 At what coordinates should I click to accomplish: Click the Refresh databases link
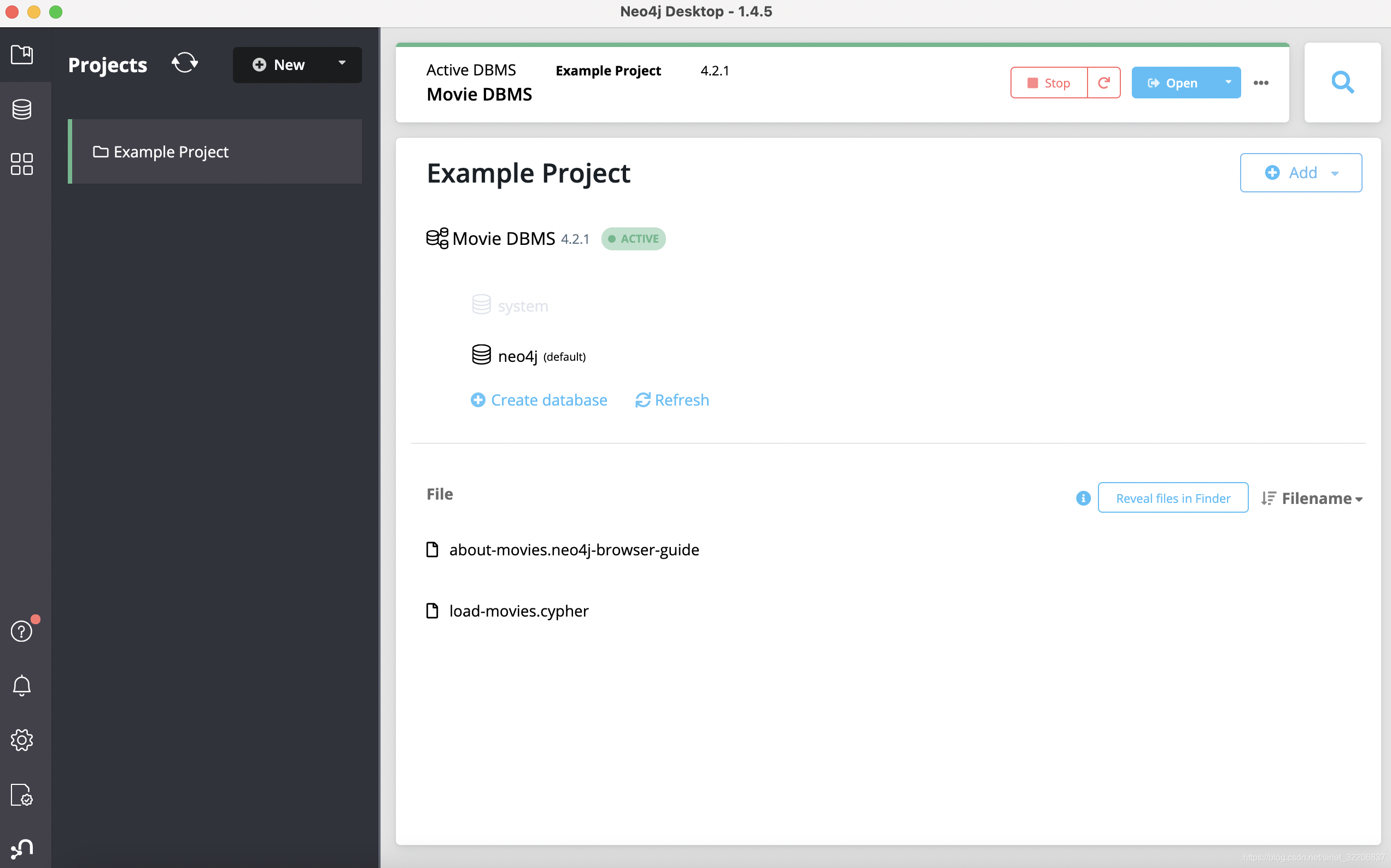click(671, 399)
